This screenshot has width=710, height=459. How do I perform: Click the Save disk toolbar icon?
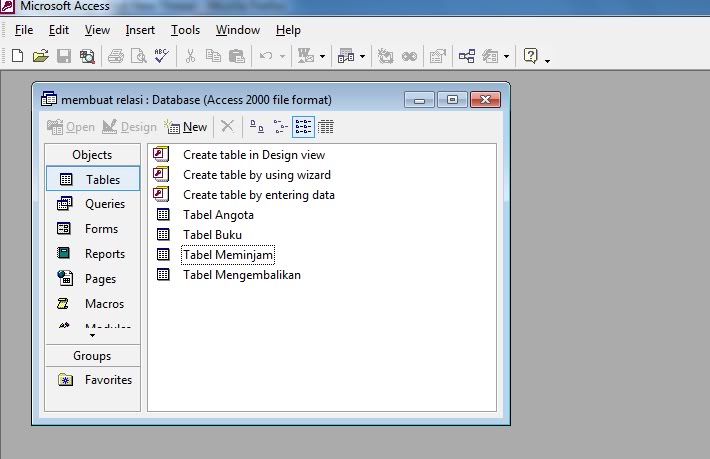[64, 56]
